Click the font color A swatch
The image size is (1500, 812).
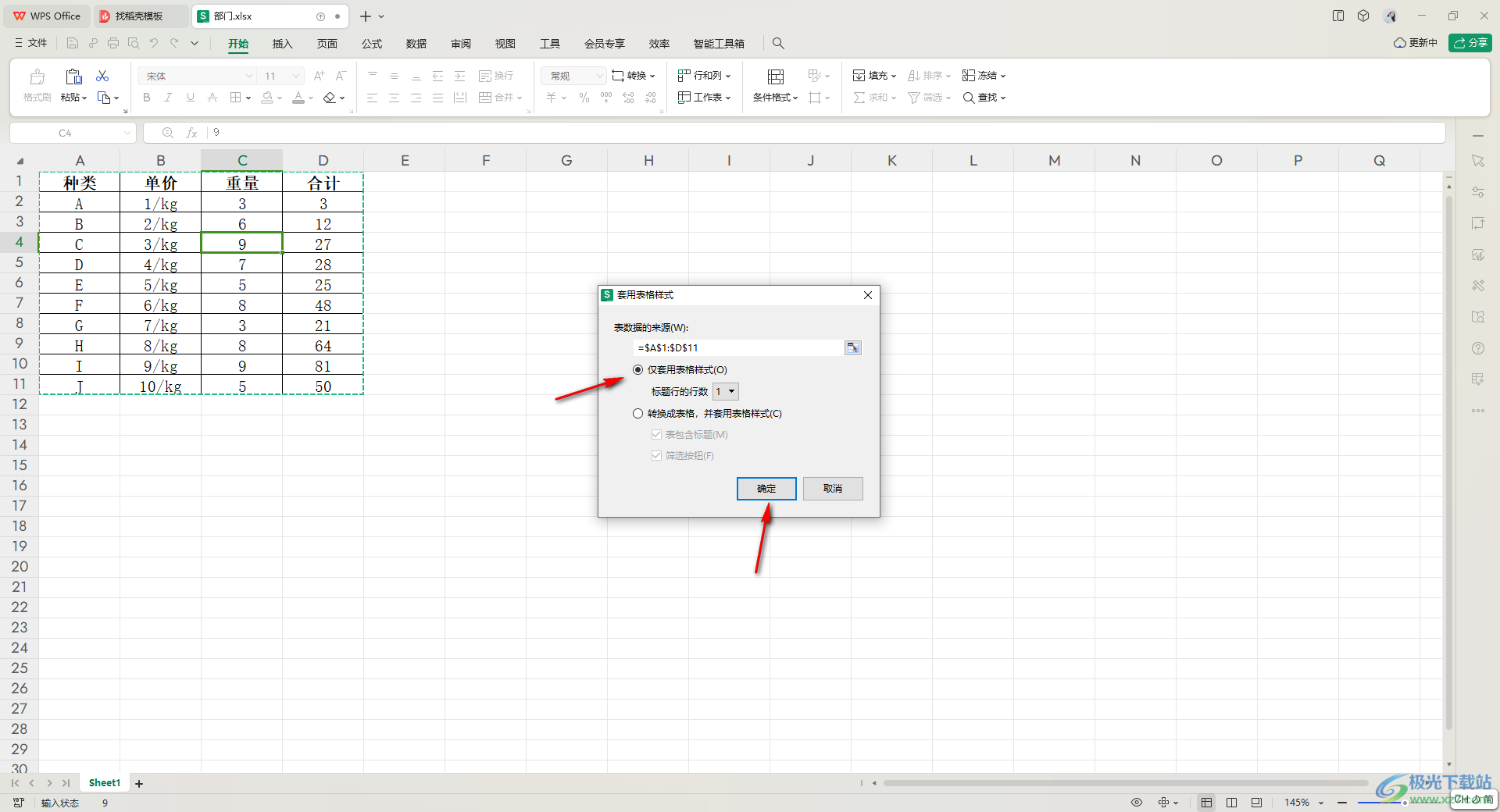point(298,98)
